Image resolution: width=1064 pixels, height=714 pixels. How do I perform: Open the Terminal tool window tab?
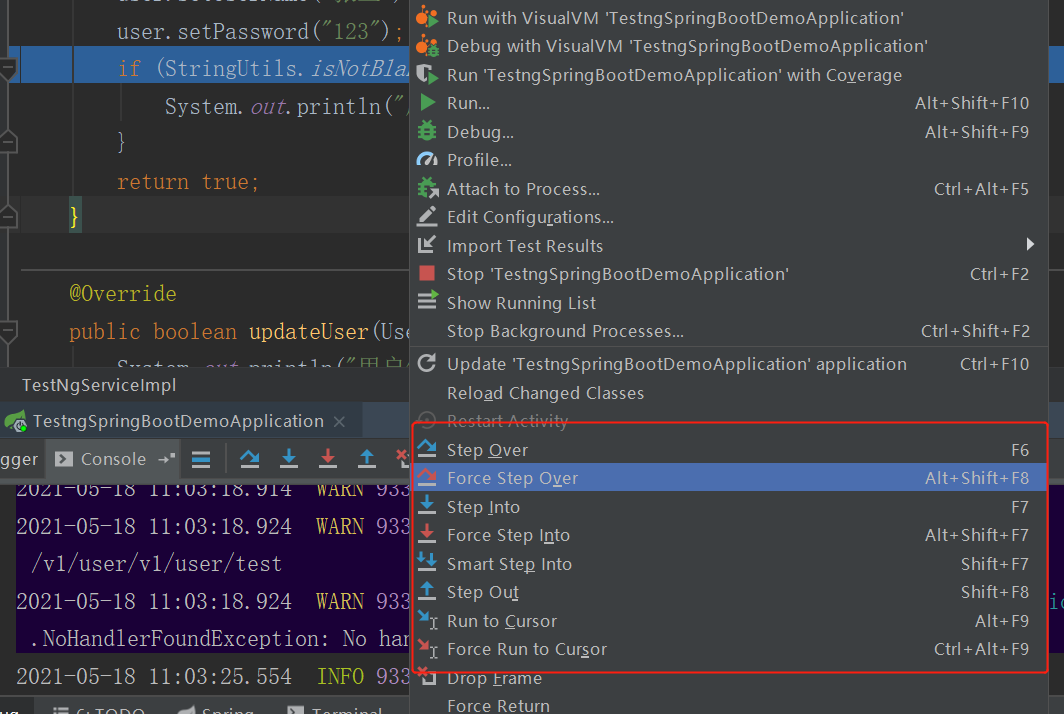[336, 709]
